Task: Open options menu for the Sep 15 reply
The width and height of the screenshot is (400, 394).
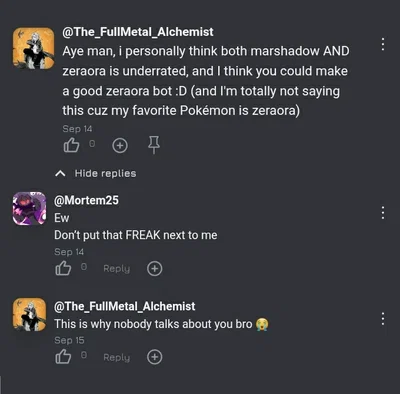Action: [x=383, y=319]
